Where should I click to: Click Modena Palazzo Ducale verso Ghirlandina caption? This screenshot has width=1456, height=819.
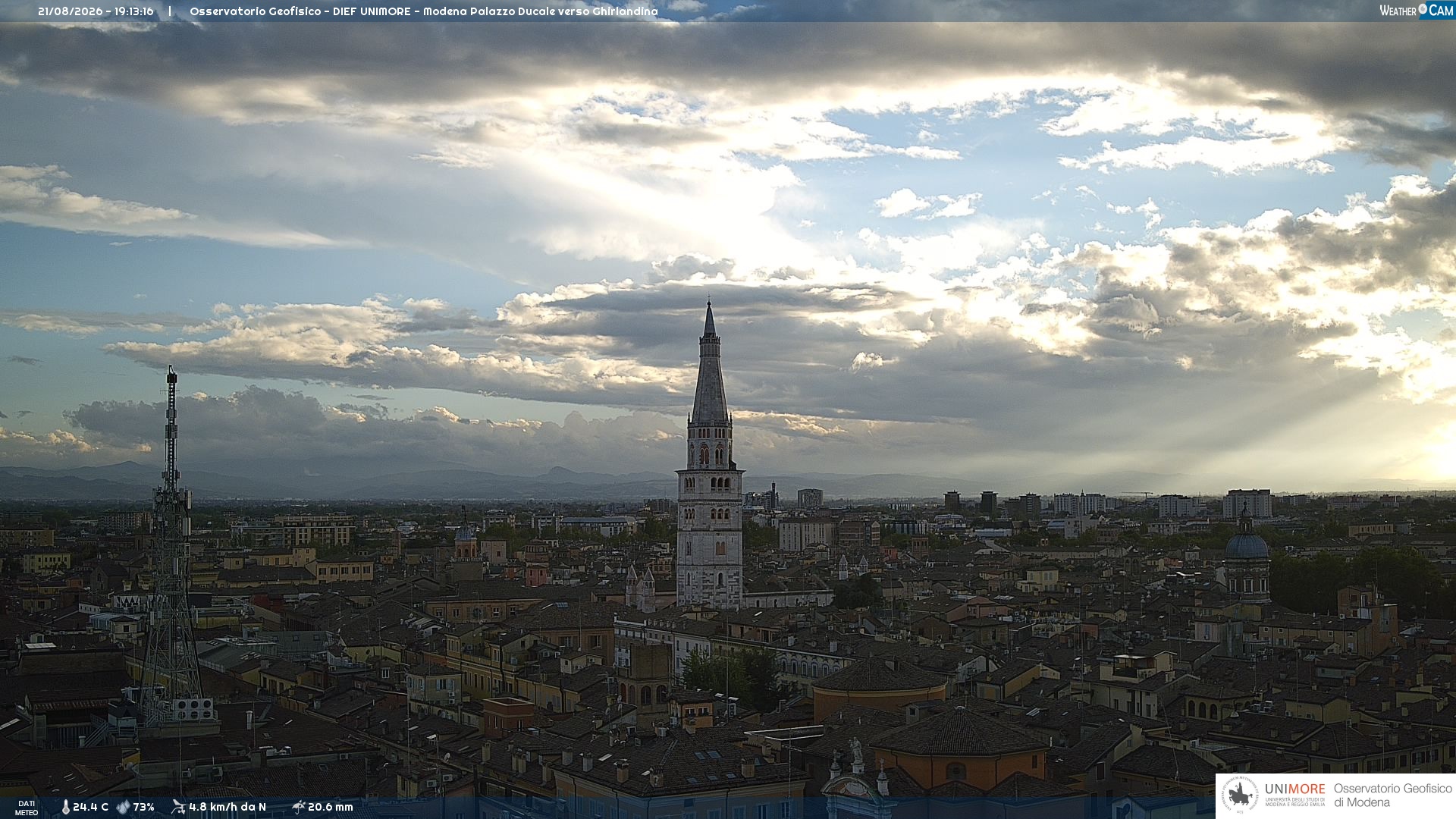pyautogui.click(x=541, y=11)
